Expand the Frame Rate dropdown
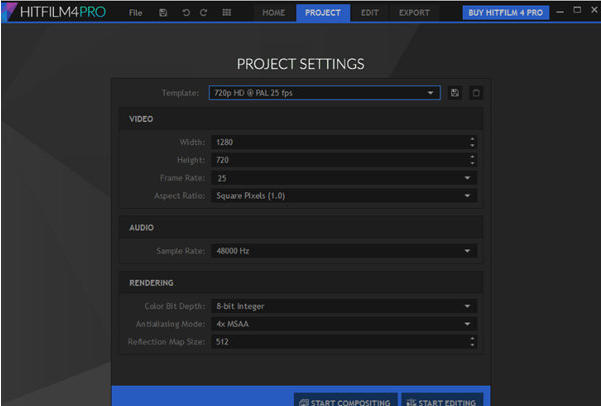 [x=341, y=178]
